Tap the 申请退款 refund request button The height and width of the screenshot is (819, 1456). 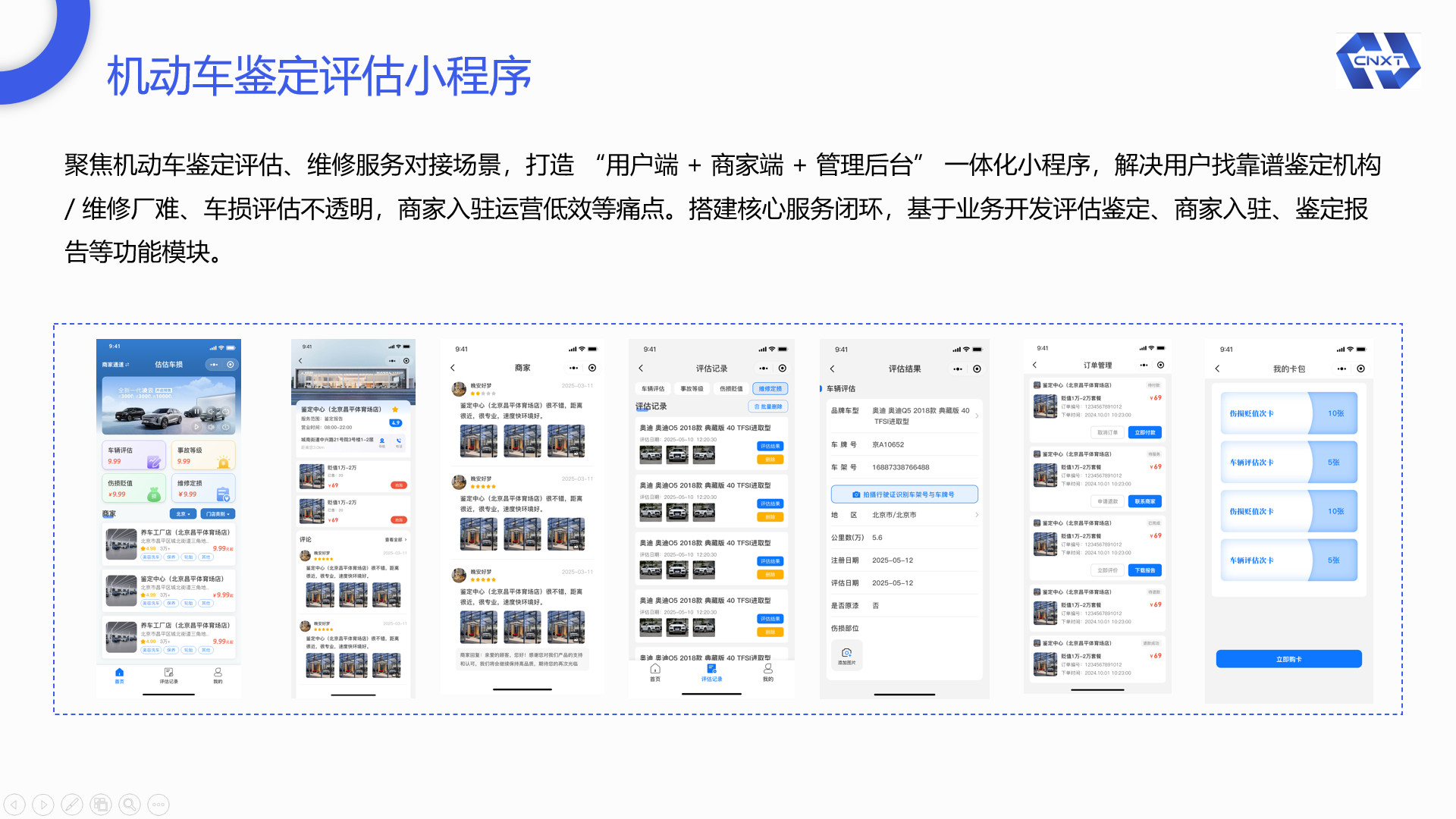click(x=1107, y=501)
